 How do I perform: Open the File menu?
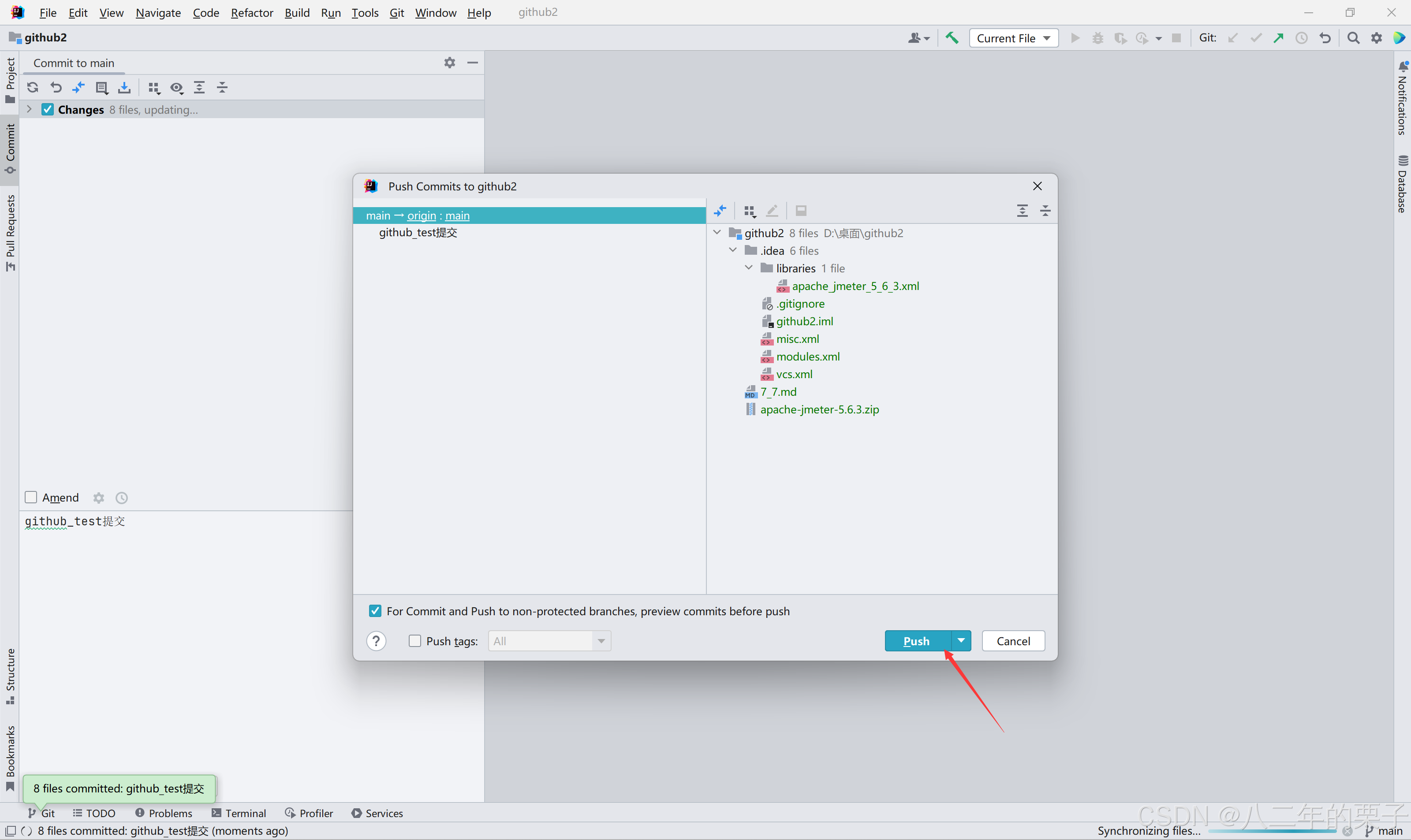(x=48, y=12)
